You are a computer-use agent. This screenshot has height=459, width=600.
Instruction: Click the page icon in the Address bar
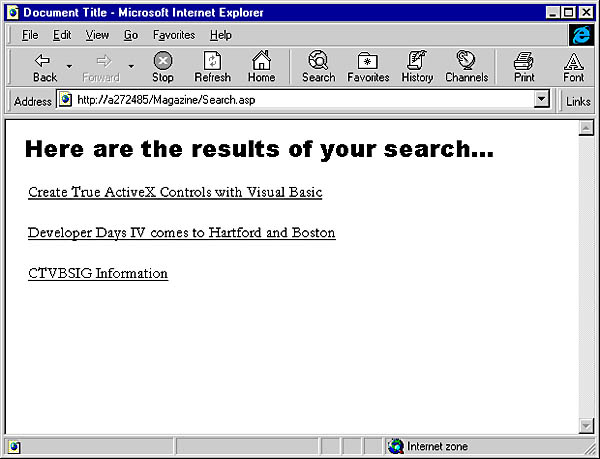(65, 100)
